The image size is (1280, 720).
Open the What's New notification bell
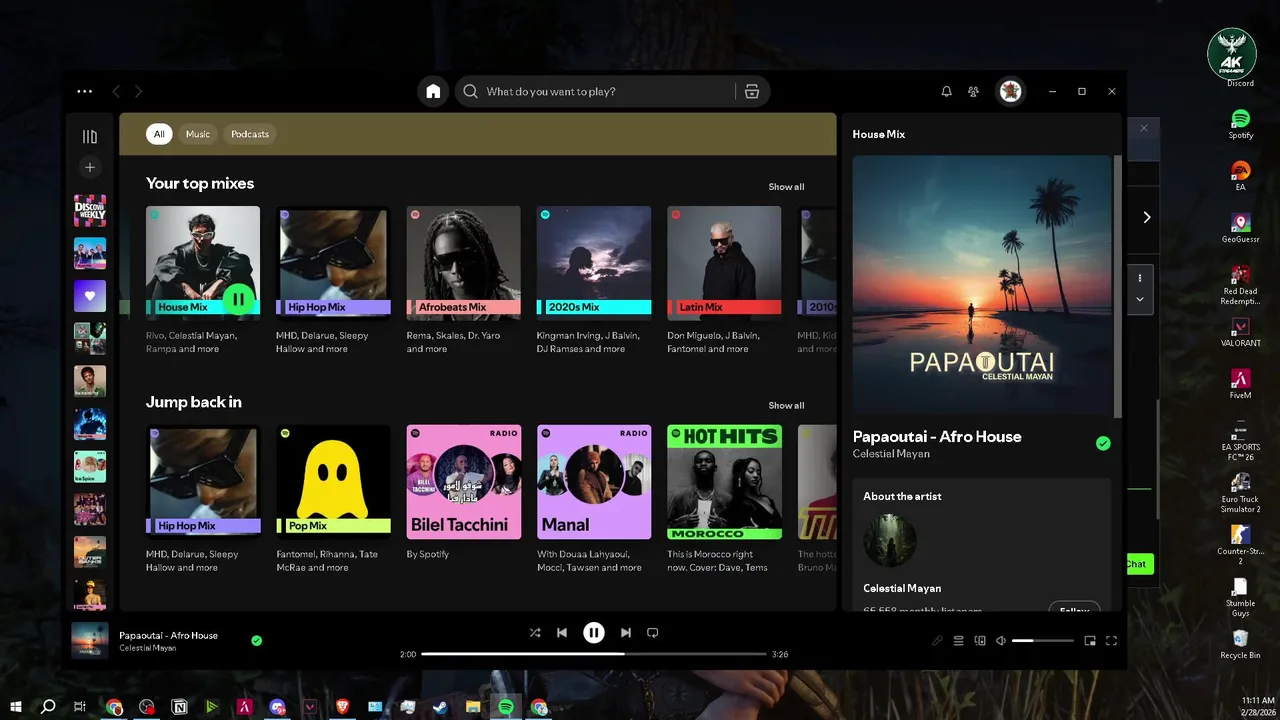tap(946, 91)
